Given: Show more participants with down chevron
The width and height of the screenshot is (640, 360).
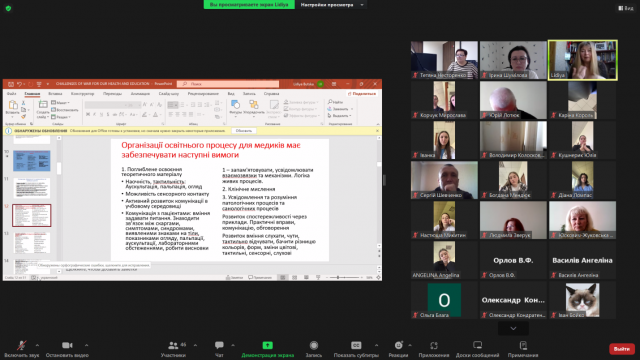Looking at the screenshot, I should pos(513,328).
